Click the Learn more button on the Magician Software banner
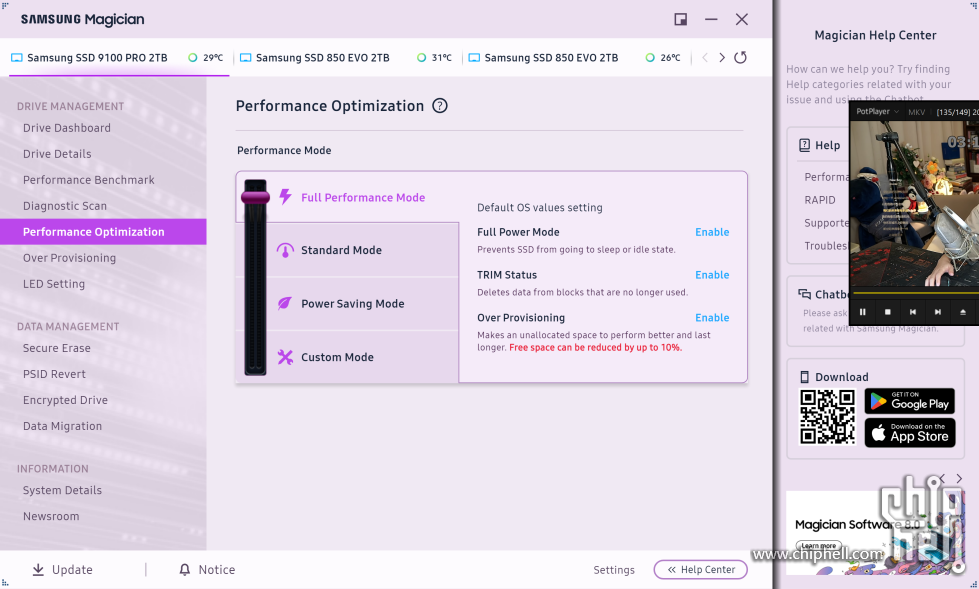Screen dimensions: 979x589 click(x=819, y=545)
